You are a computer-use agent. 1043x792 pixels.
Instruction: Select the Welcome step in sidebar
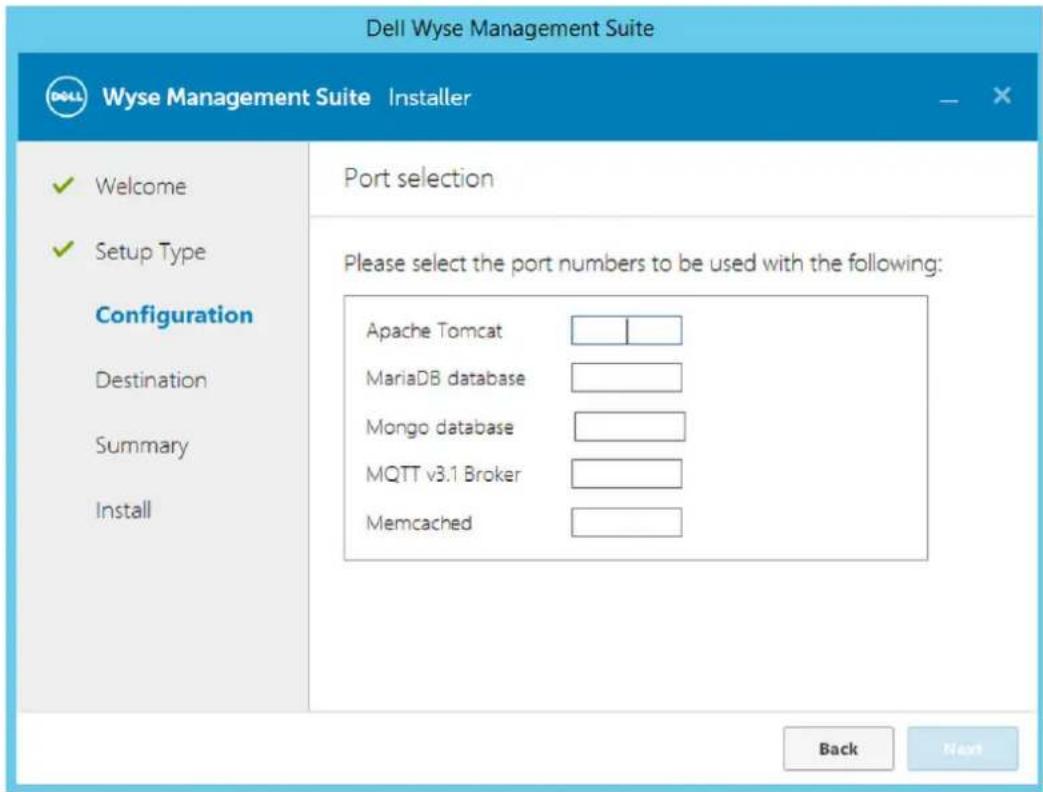(x=140, y=186)
